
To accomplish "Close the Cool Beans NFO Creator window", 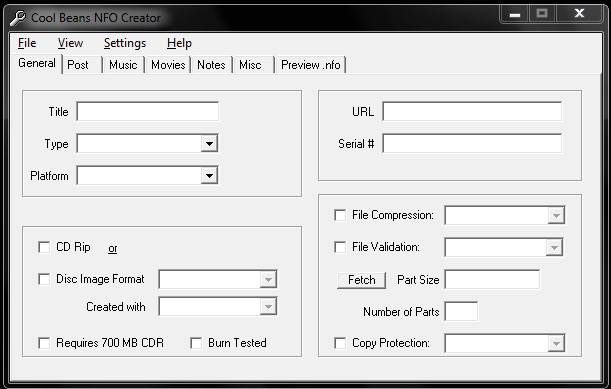I will pyautogui.click(x=579, y=14).
